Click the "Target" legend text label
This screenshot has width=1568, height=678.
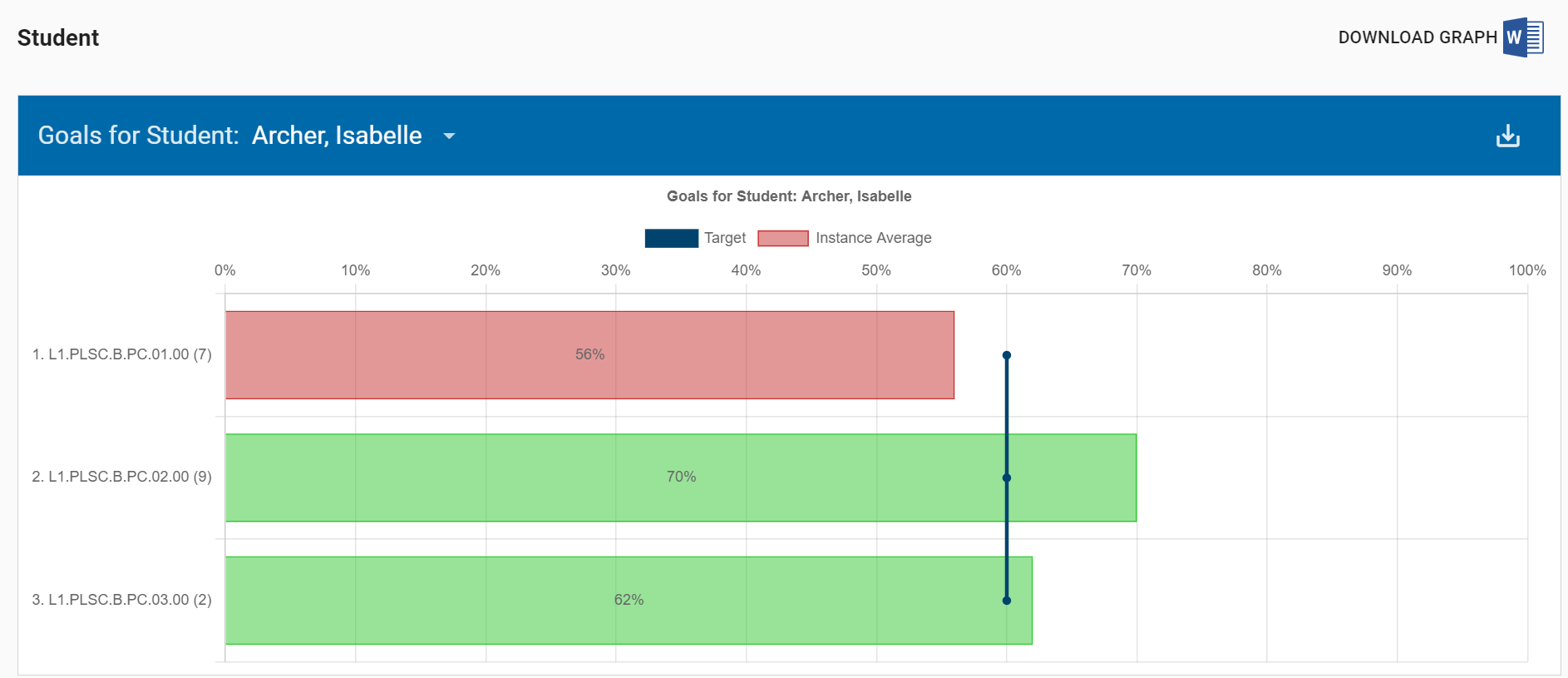pyautogui.click(x=725, y=239)
